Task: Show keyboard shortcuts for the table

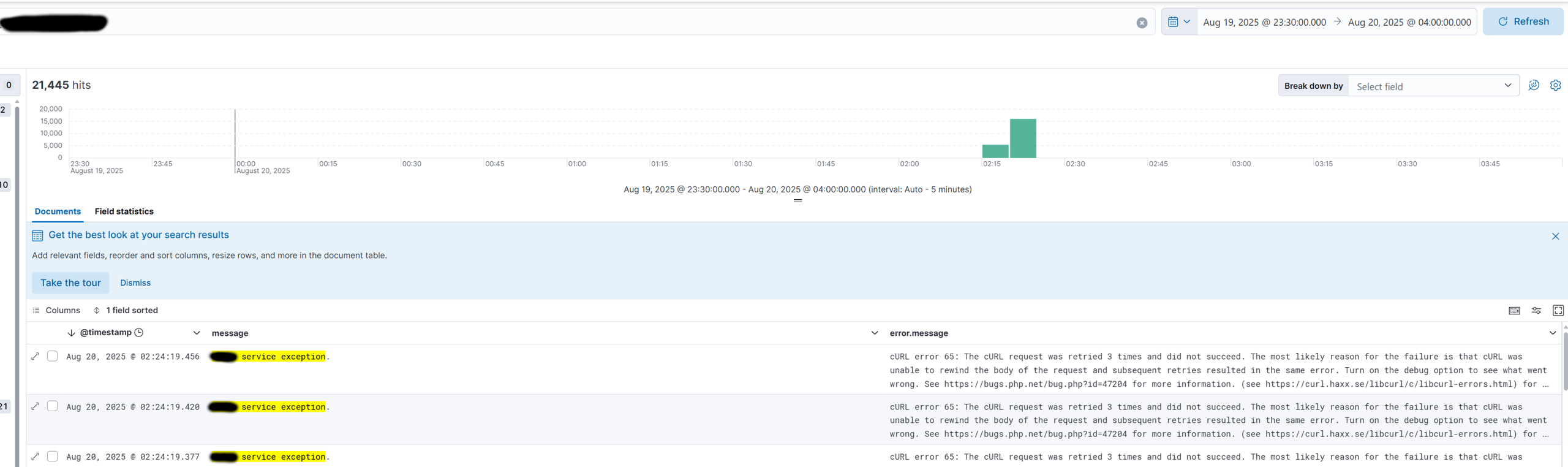Action: (x=1514, y=311)
